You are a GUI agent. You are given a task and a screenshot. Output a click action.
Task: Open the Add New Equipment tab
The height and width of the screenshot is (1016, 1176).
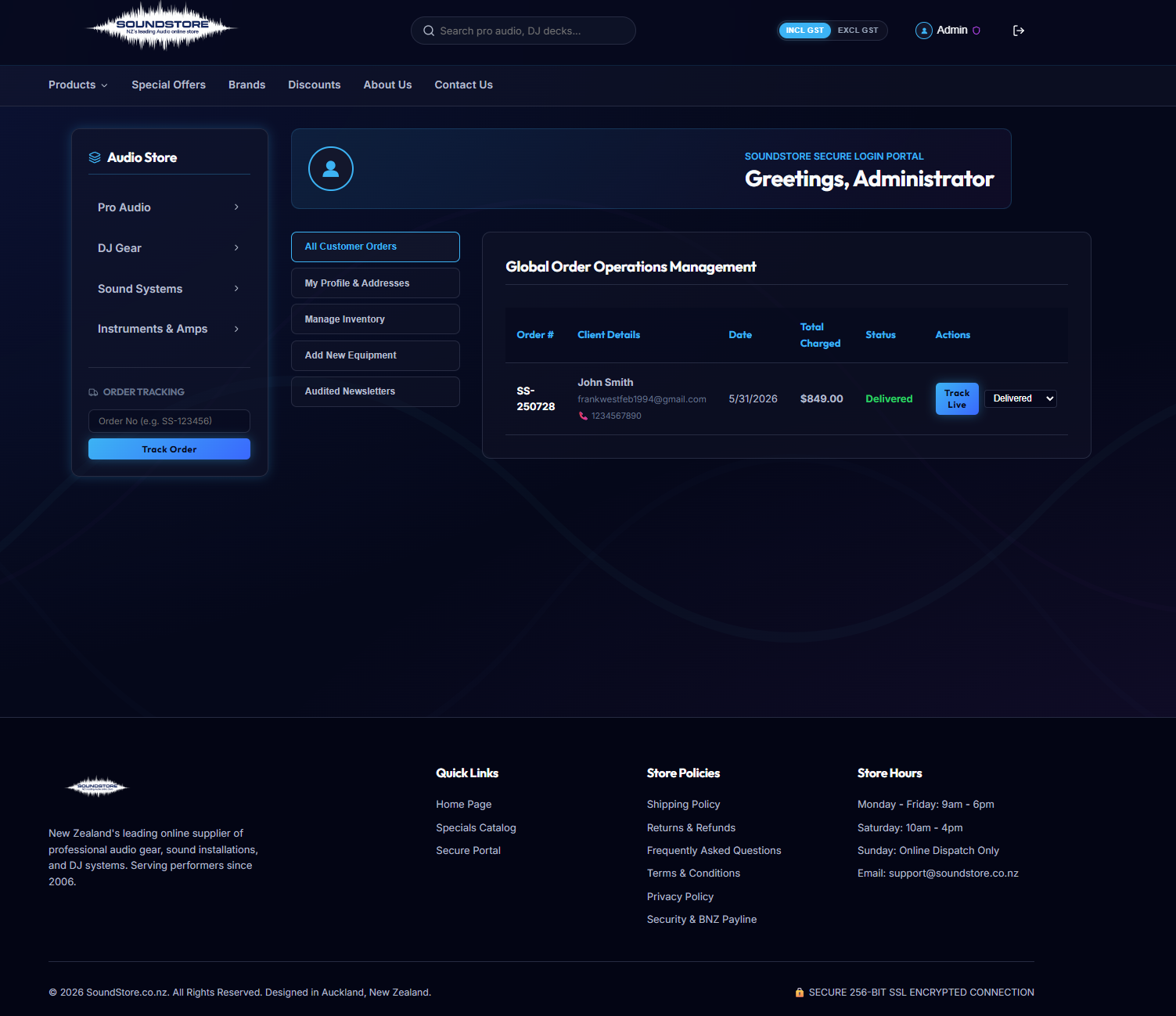[376, 355]
